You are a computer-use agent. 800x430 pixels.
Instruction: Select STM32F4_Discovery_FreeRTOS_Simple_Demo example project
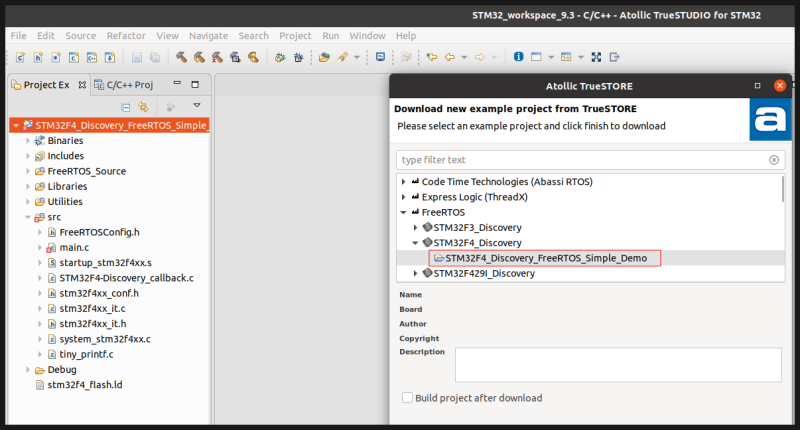coord(546,258)
